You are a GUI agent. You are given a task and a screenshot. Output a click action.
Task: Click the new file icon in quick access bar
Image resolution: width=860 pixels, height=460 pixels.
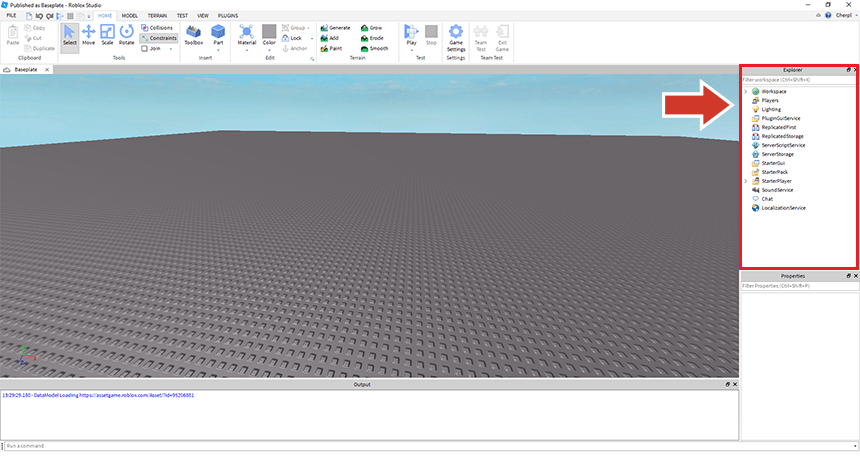[x=29, y=16]
